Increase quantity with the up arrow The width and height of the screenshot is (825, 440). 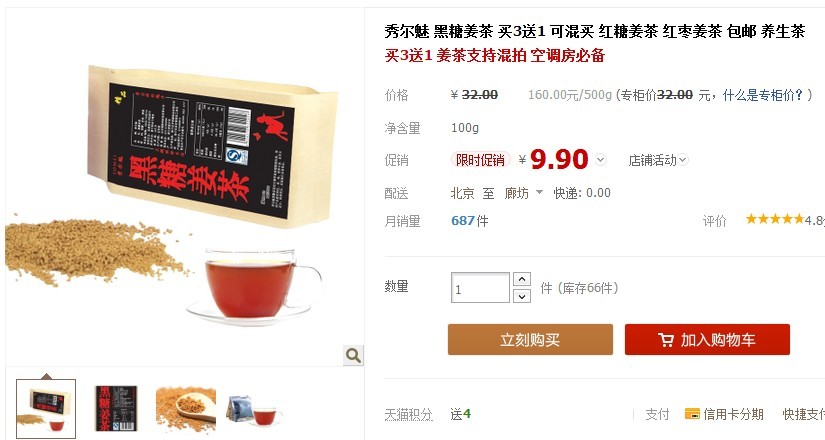[521, 279]
